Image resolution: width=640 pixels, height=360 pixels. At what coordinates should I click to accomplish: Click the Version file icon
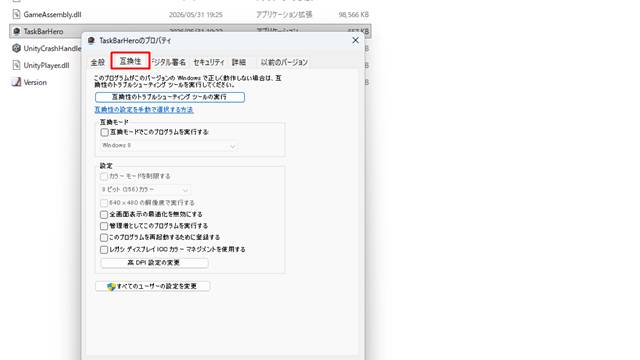pyautogui.click(x=16, y=82)
